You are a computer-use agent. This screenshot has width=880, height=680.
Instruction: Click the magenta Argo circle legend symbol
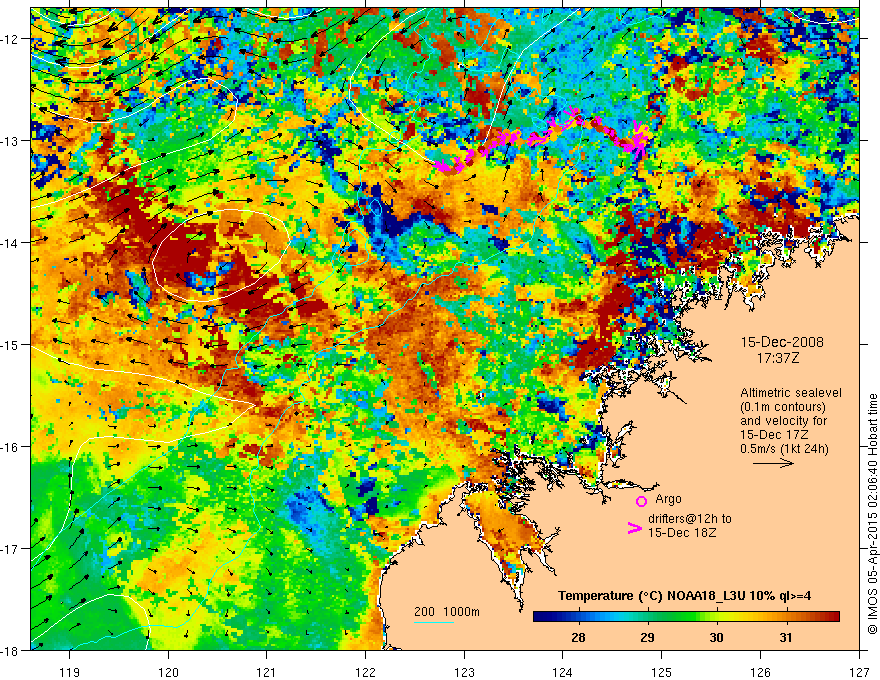pyautogui.click(x=641, y=501)
